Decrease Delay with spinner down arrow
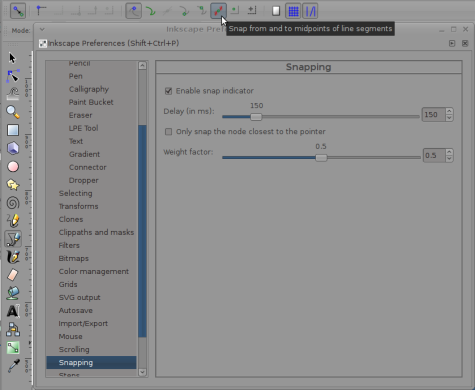The image size is (475, 390). coord(449,118)
